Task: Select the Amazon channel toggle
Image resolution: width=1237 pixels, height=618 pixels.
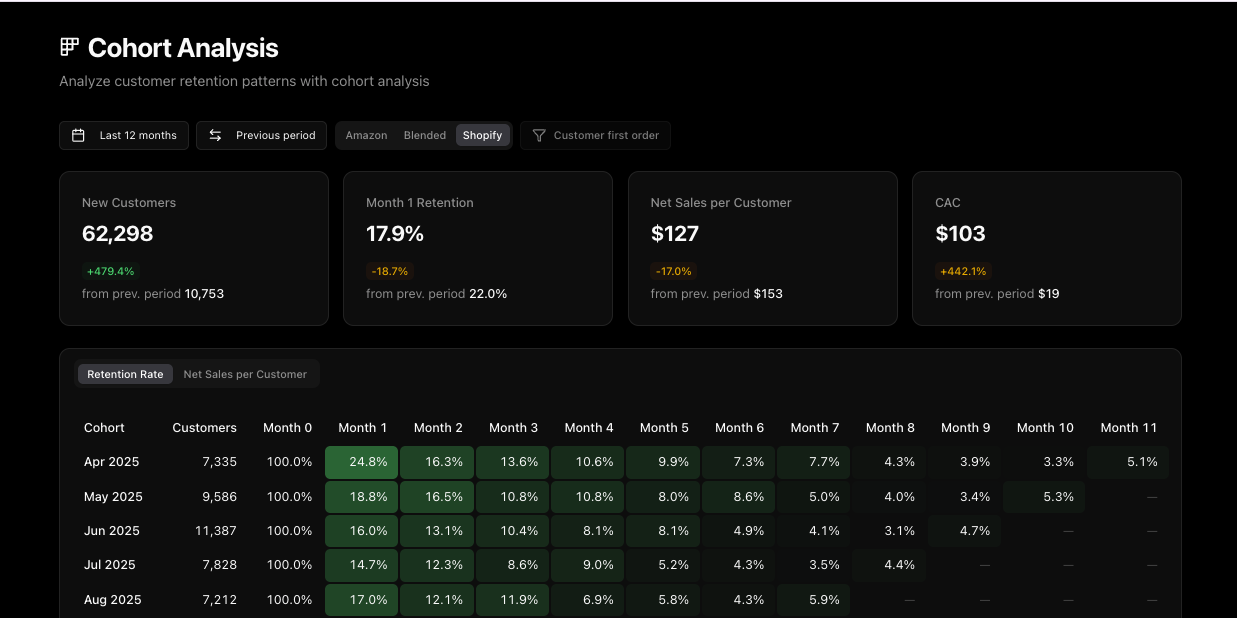Action: pyautogui.click(x=366, y=135)
